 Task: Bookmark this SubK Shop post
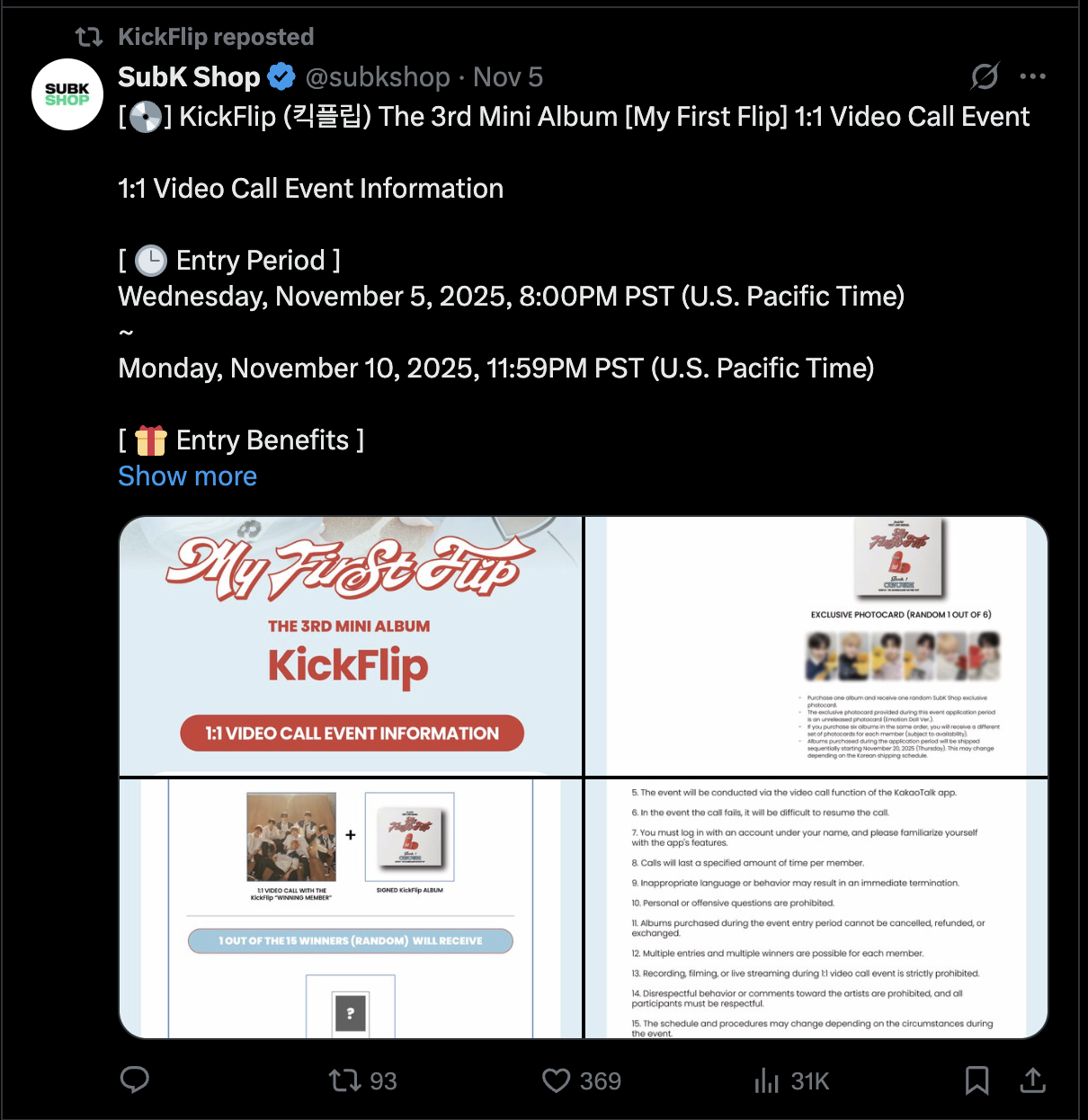click(x=977, y=1080)
